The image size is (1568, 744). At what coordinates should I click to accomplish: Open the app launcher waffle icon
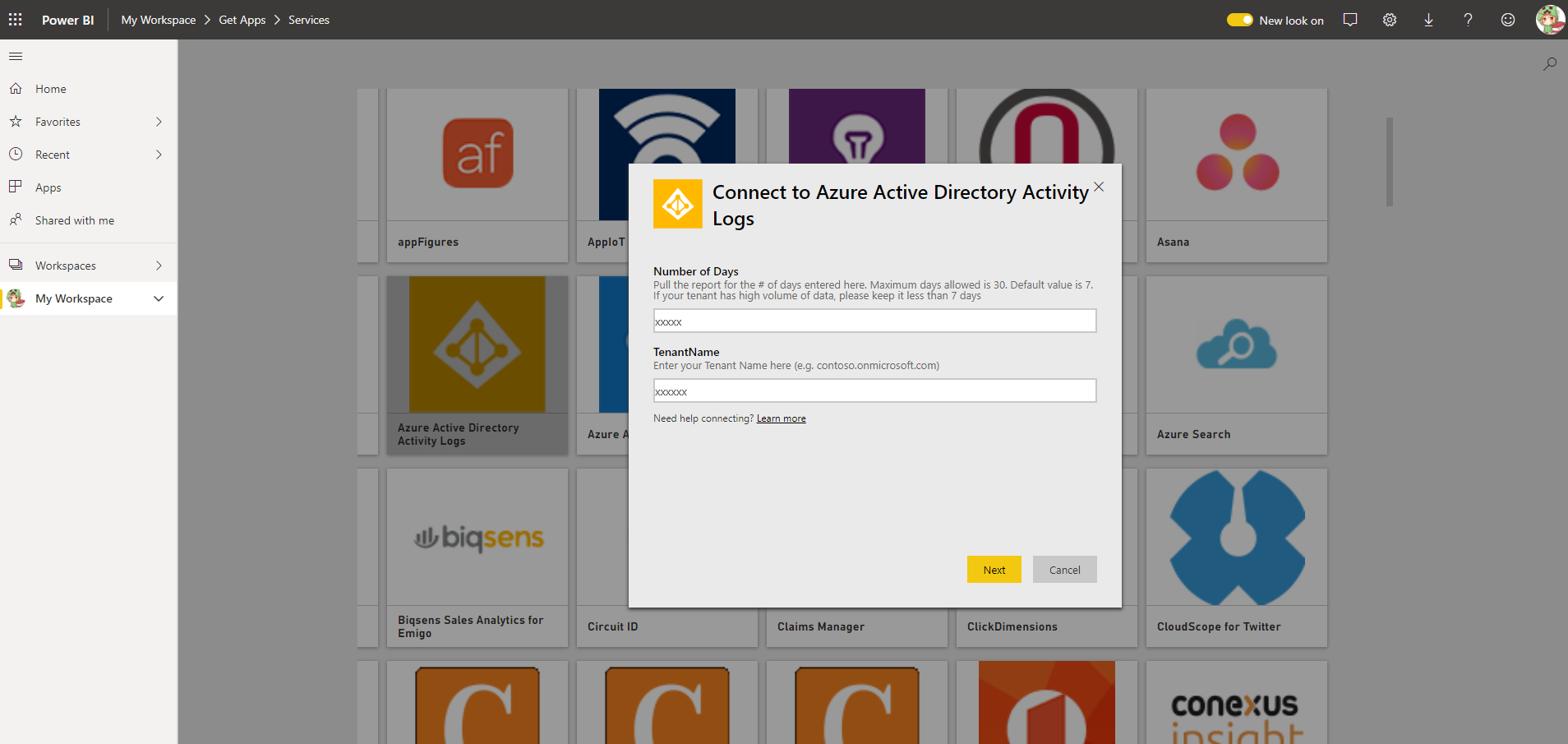pyautogui.click(x=16, y=20)
